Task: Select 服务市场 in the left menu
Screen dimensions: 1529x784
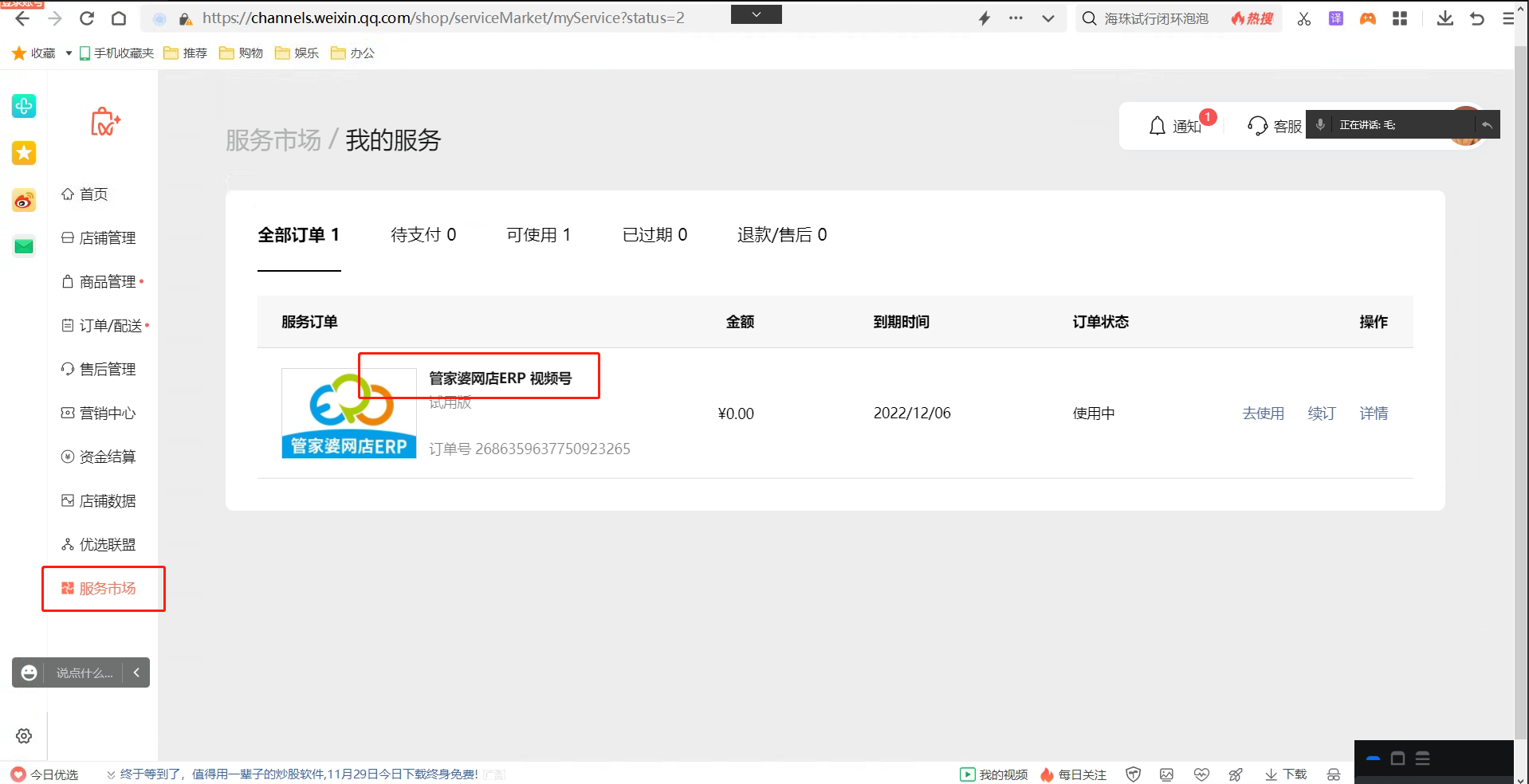Action: pyautogui.click(x=99, y=588)
